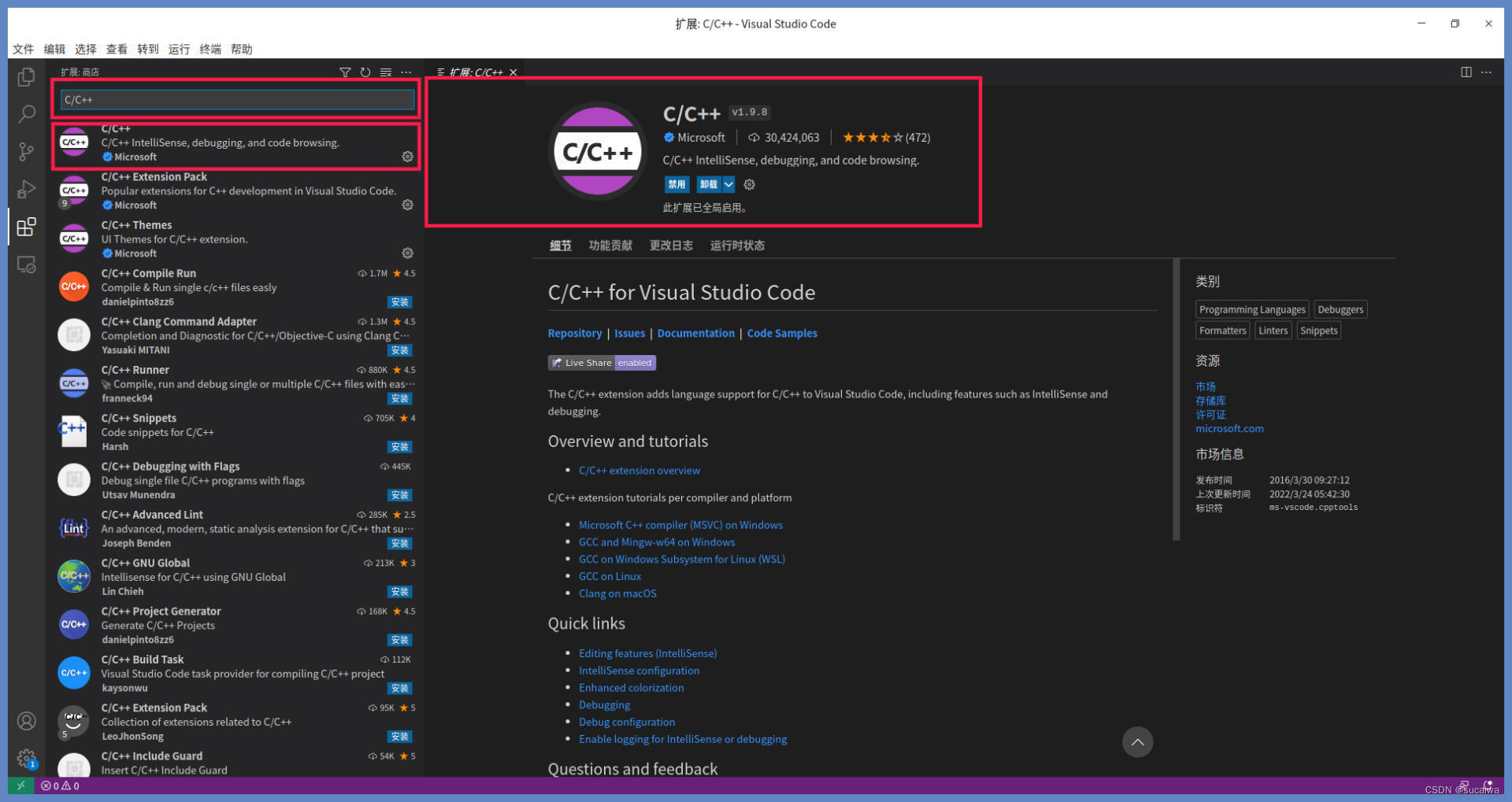Install the C/C++ Compile Run extension
The width and height of the screenshot is (1512, 802).
point(399,301)
